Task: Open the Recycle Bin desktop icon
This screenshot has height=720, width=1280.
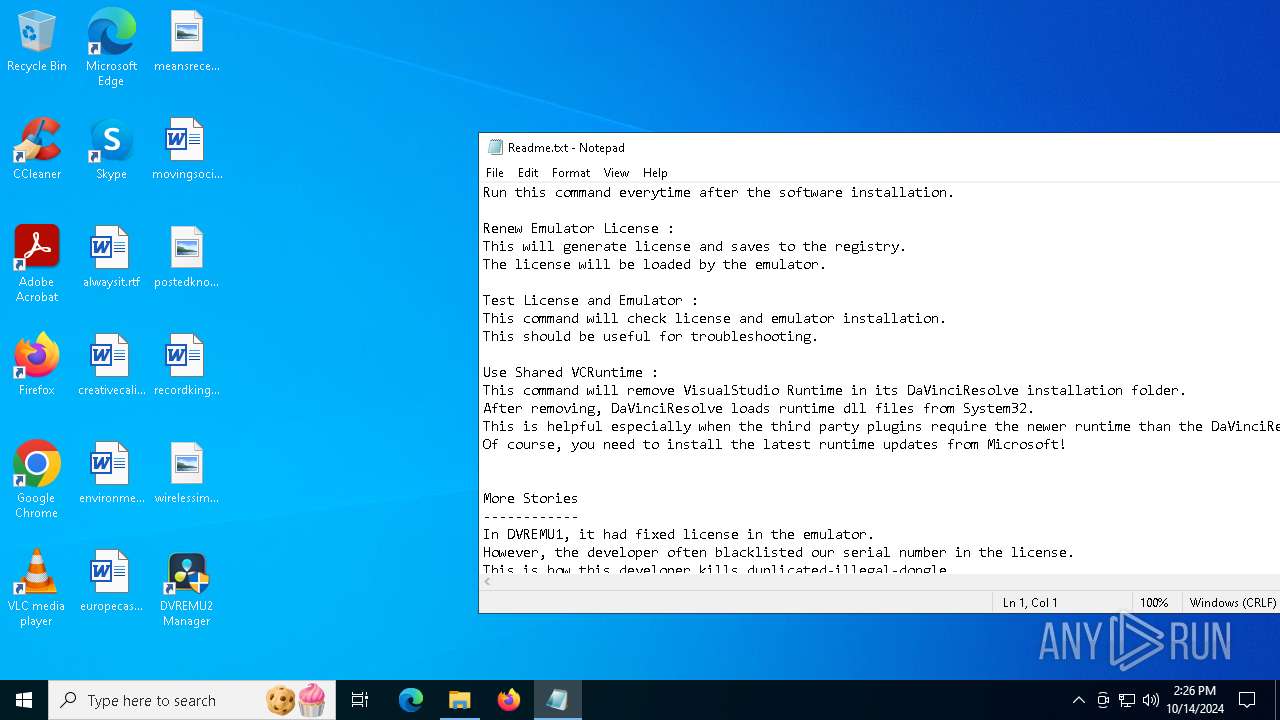Action: point(37,42)
